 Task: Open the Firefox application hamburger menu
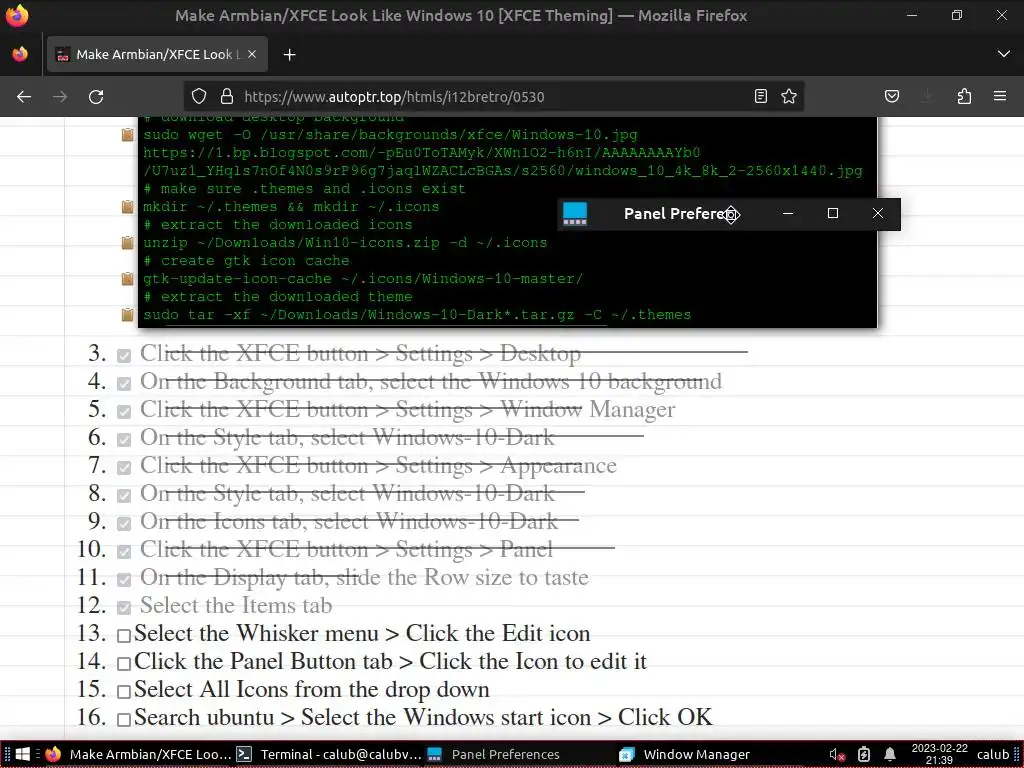click(1000, 97)
